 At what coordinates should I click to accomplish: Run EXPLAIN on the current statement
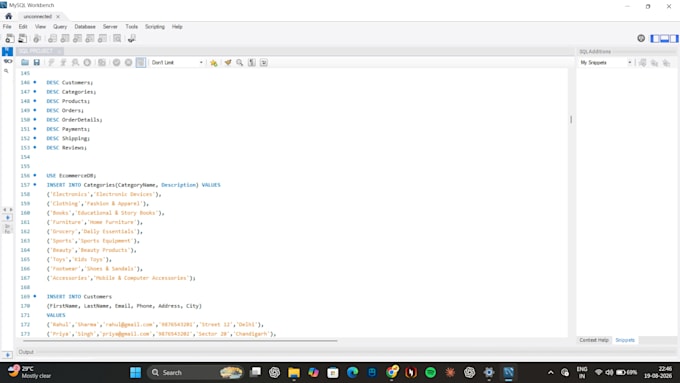tap(75, 62)
